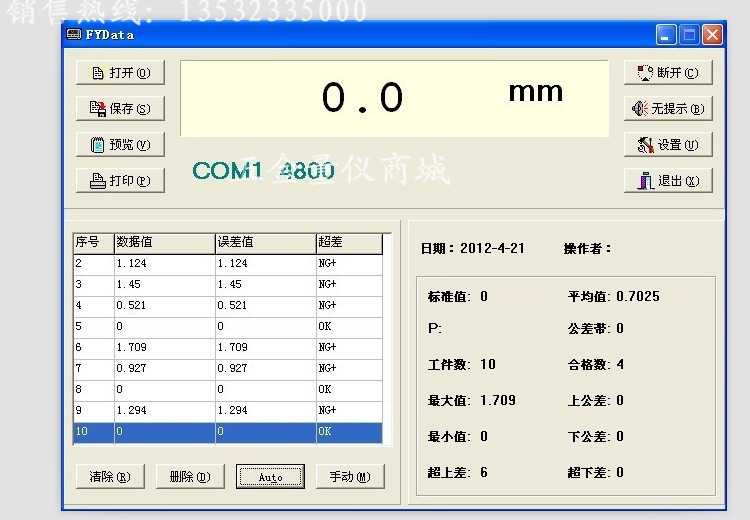750x520 pixels.
Task: Click the 手动(M) manual button
Action: (350, 476)
